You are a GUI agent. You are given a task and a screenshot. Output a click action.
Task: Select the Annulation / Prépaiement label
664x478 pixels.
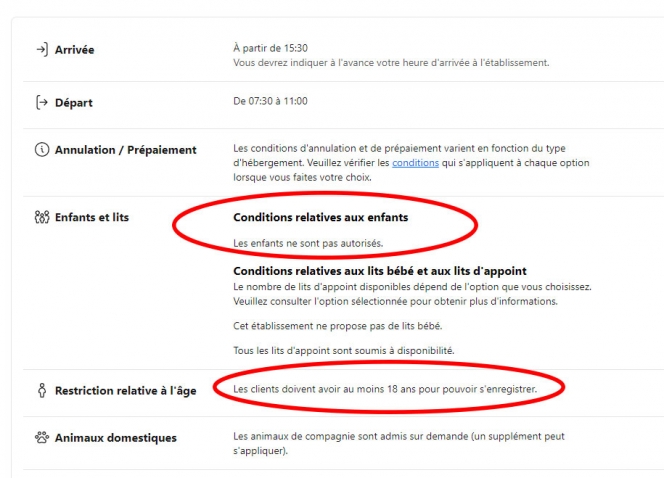coord(125,150)
